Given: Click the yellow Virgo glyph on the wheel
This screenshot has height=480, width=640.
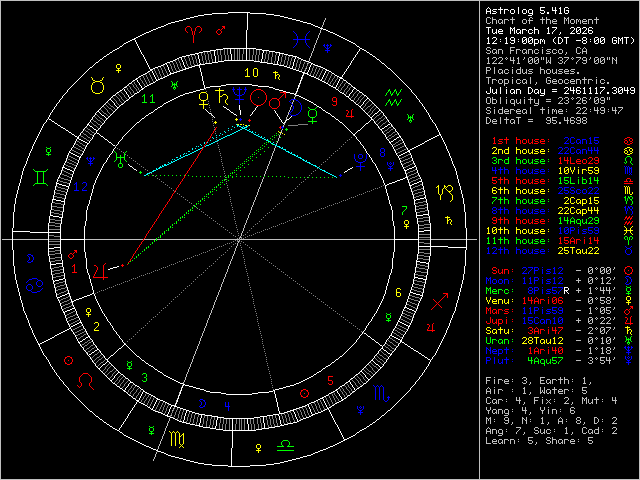Looking at the screenshot, I should click(177, 440).
